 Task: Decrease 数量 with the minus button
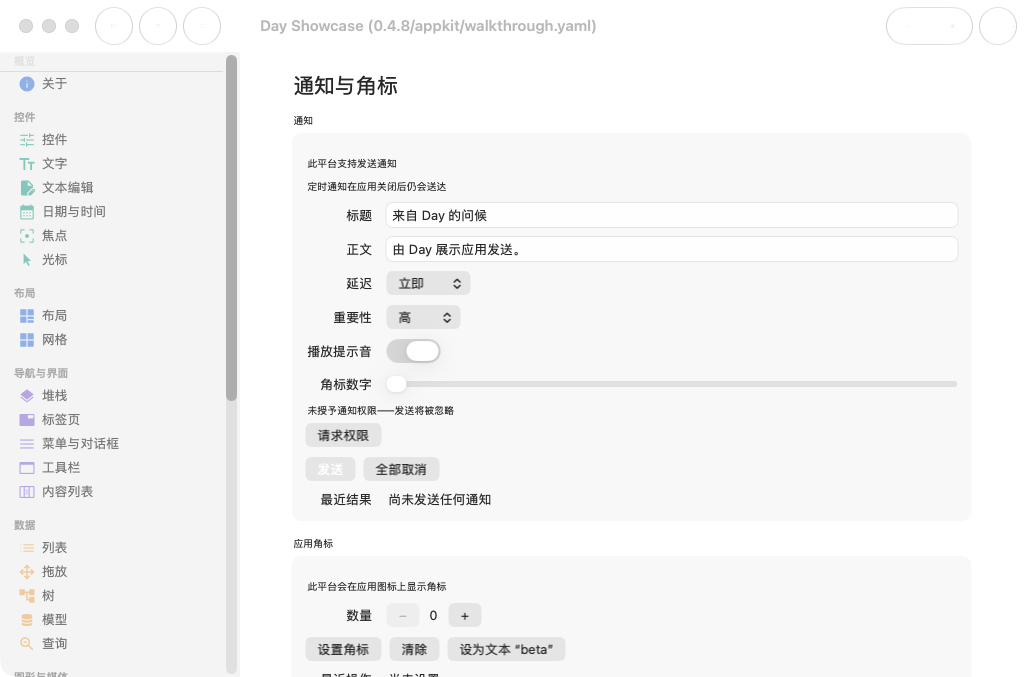402,616
